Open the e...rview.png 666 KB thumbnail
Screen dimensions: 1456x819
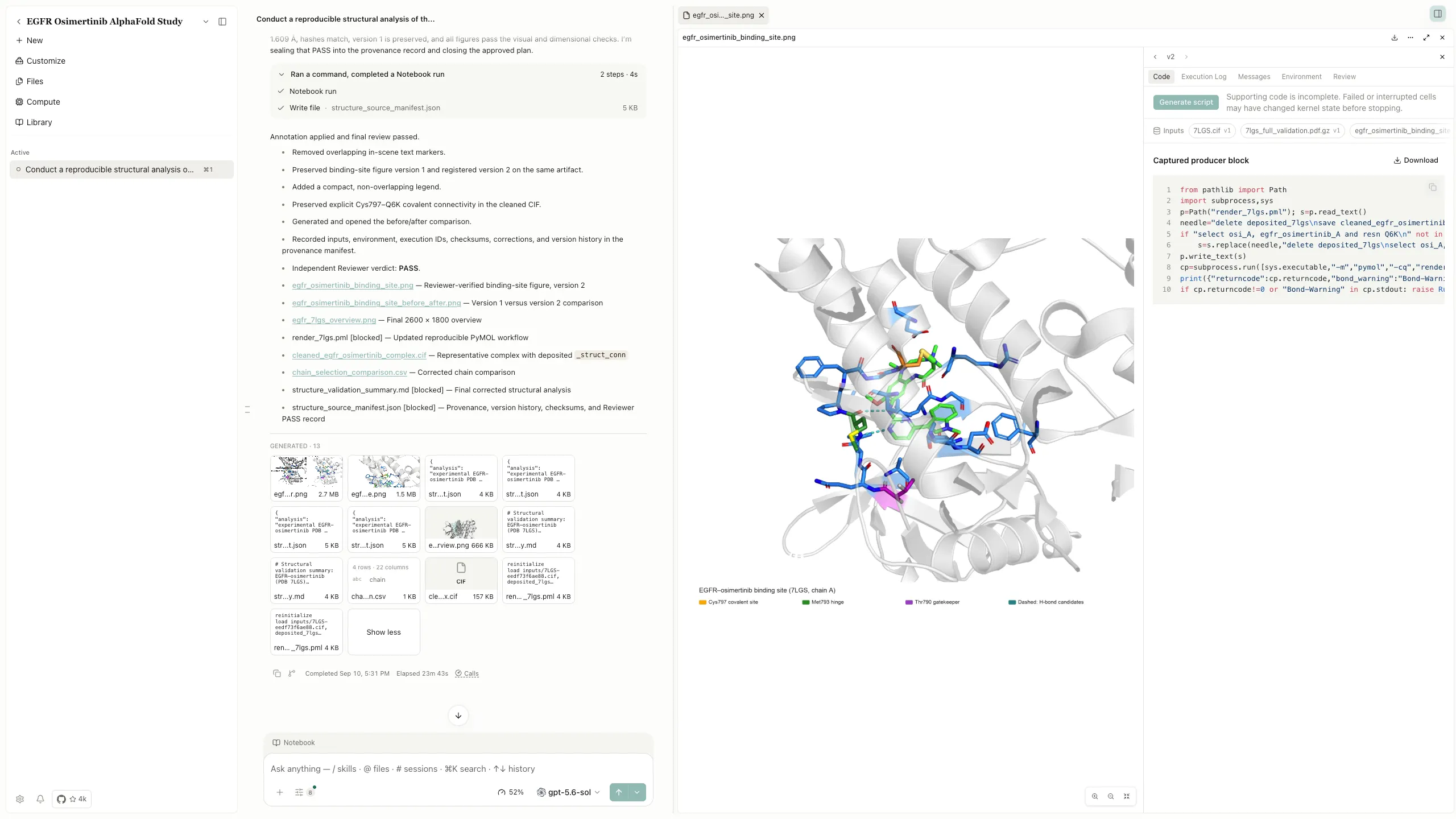(x=461, y=529)
